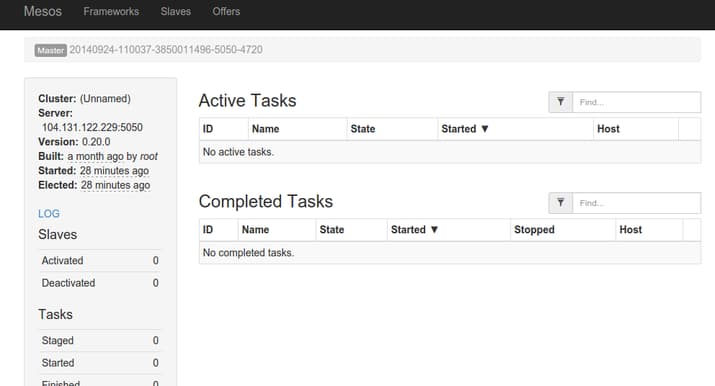
Task: Click the Deactivated slaves row
Action: 100,283
